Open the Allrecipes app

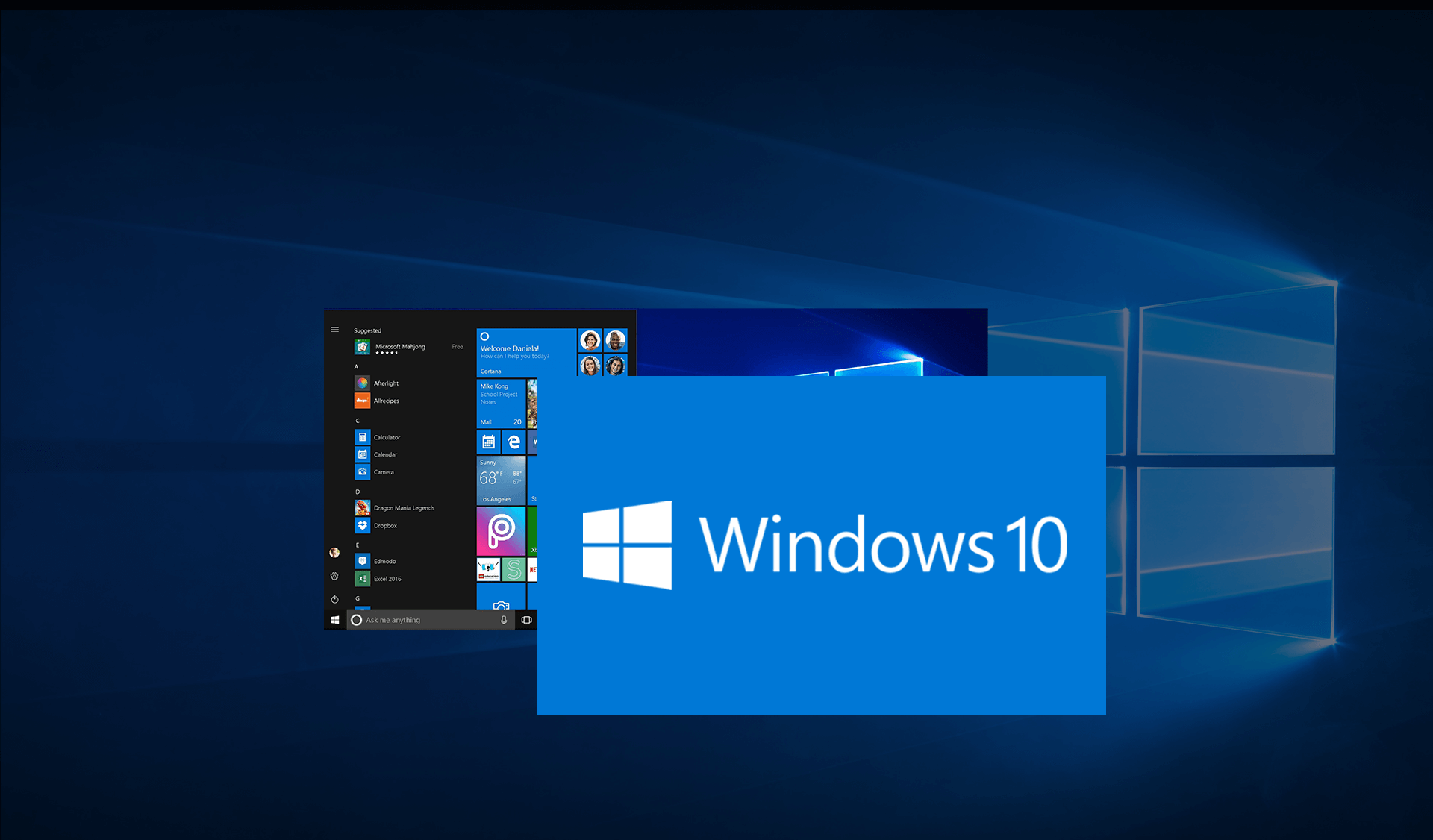coord(386,401)
